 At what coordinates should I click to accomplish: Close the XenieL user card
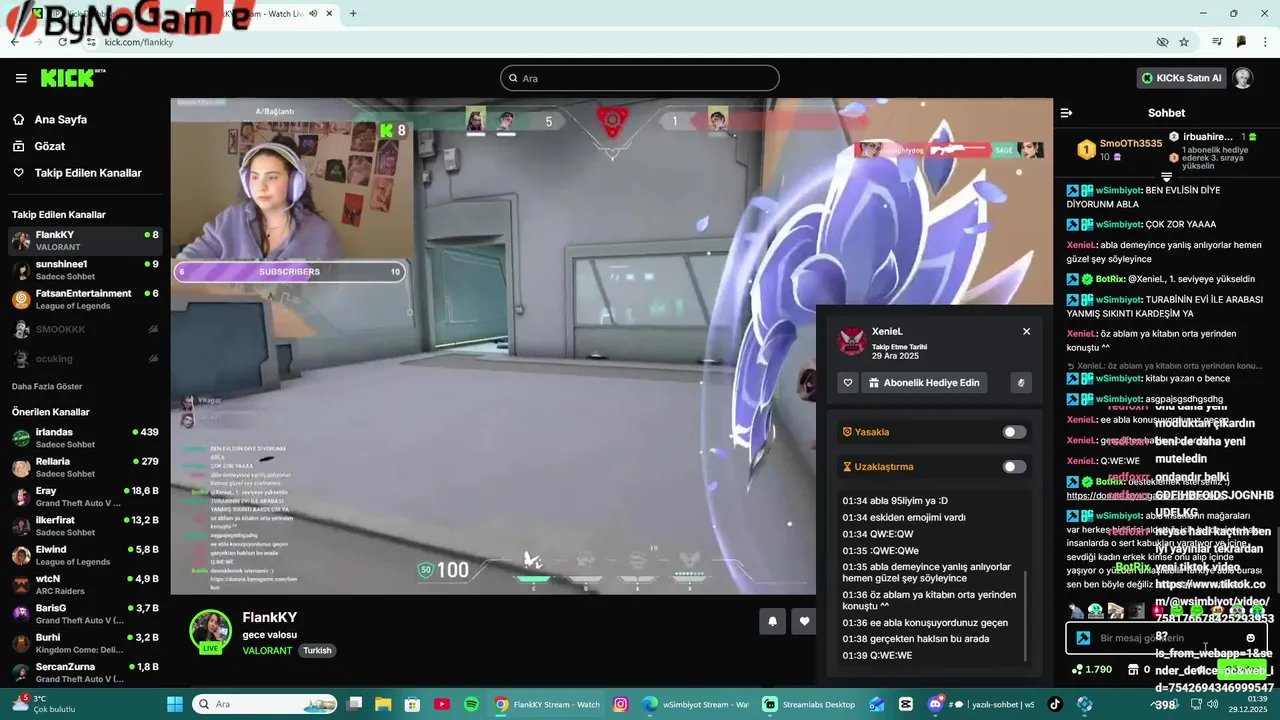1026,331
